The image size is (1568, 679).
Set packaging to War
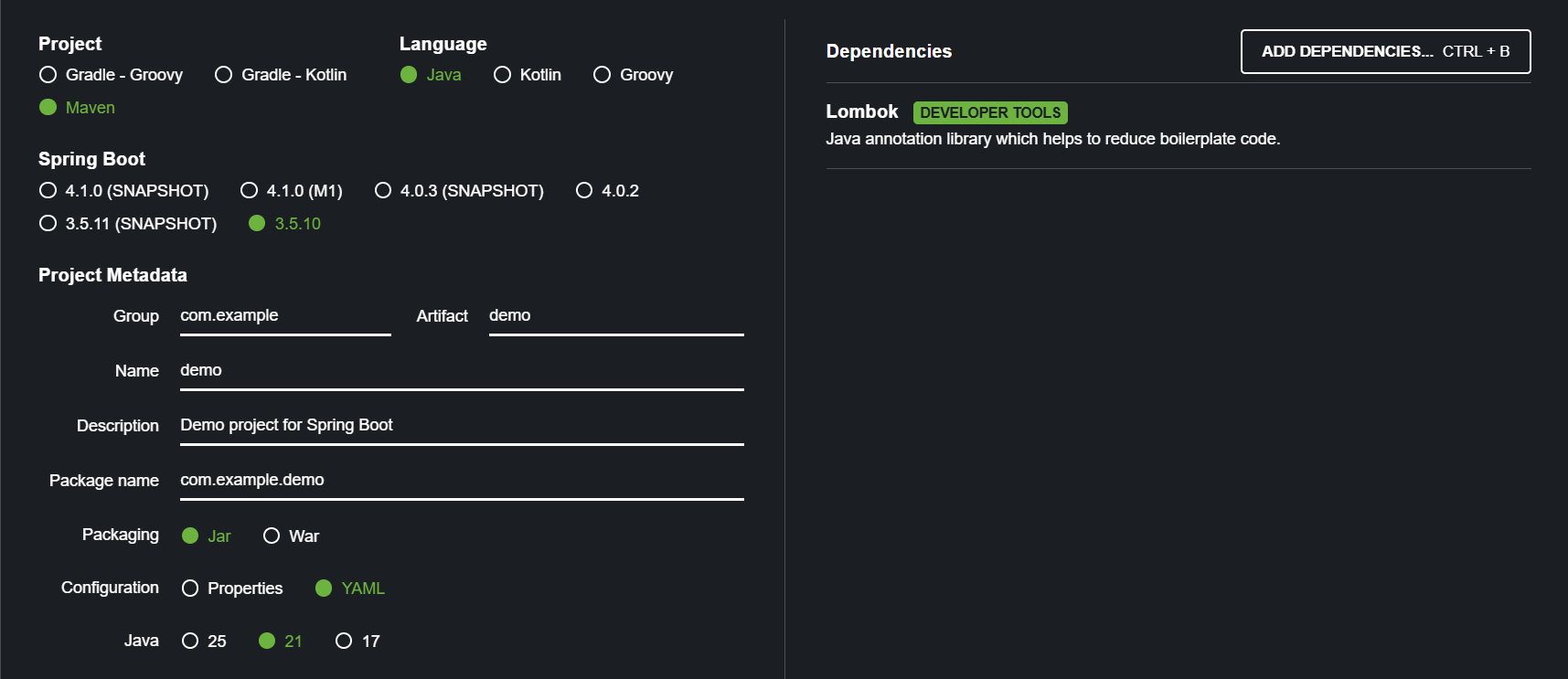[x=292, y=536]
